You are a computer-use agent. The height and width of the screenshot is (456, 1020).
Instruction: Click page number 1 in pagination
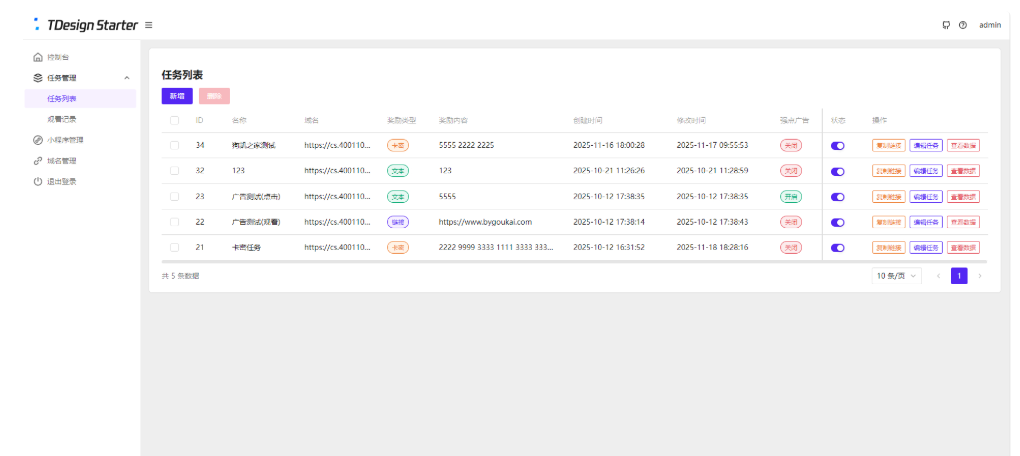pyautogui.click(x=959, y=276)
